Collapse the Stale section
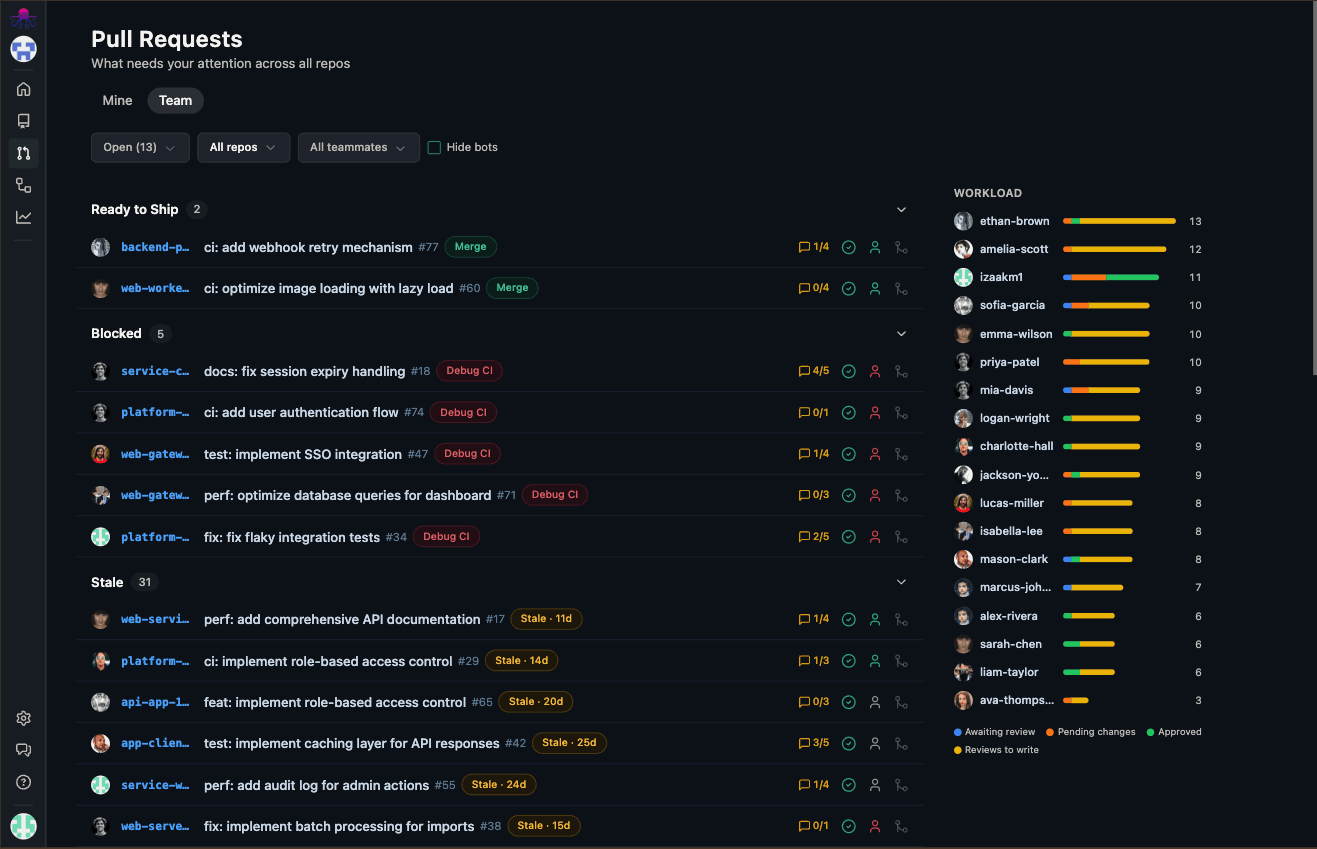Viewport: 1317px width, 849px height. coord(901,581)
